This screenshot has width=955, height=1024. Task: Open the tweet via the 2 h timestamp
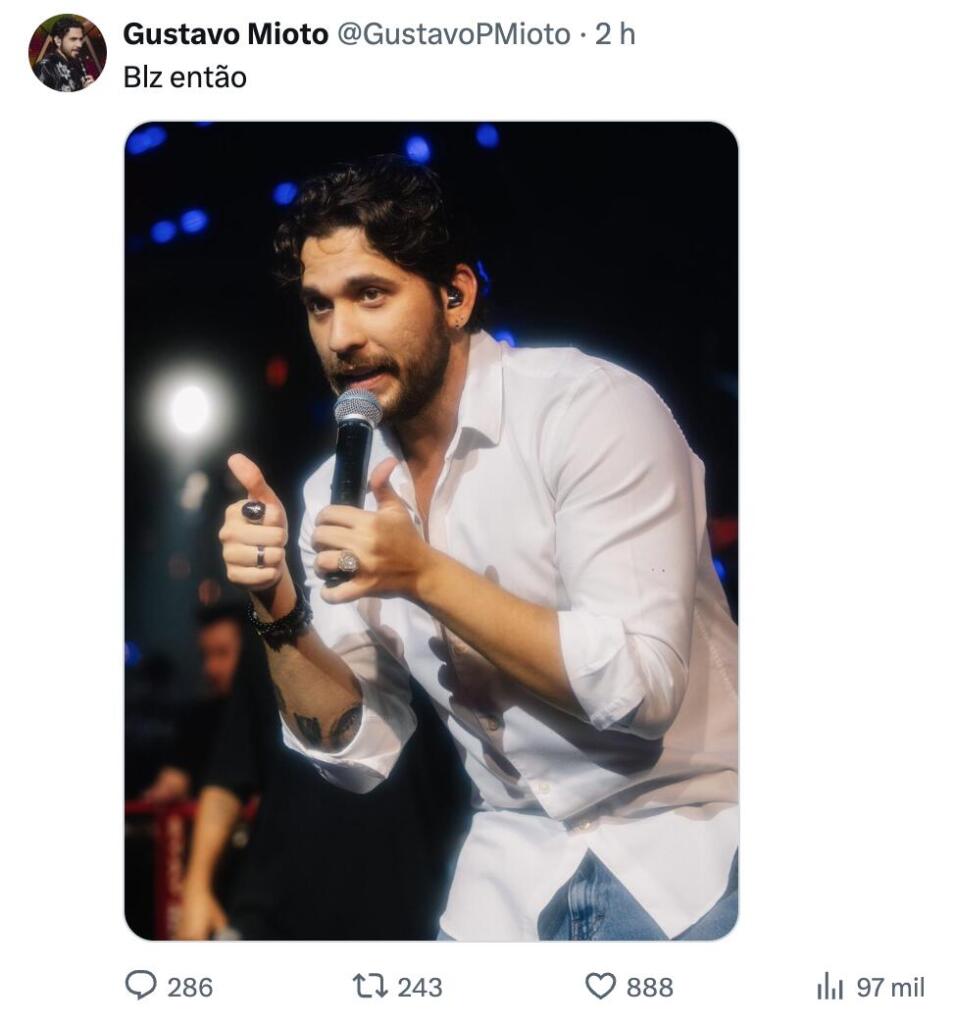point(615,34)
